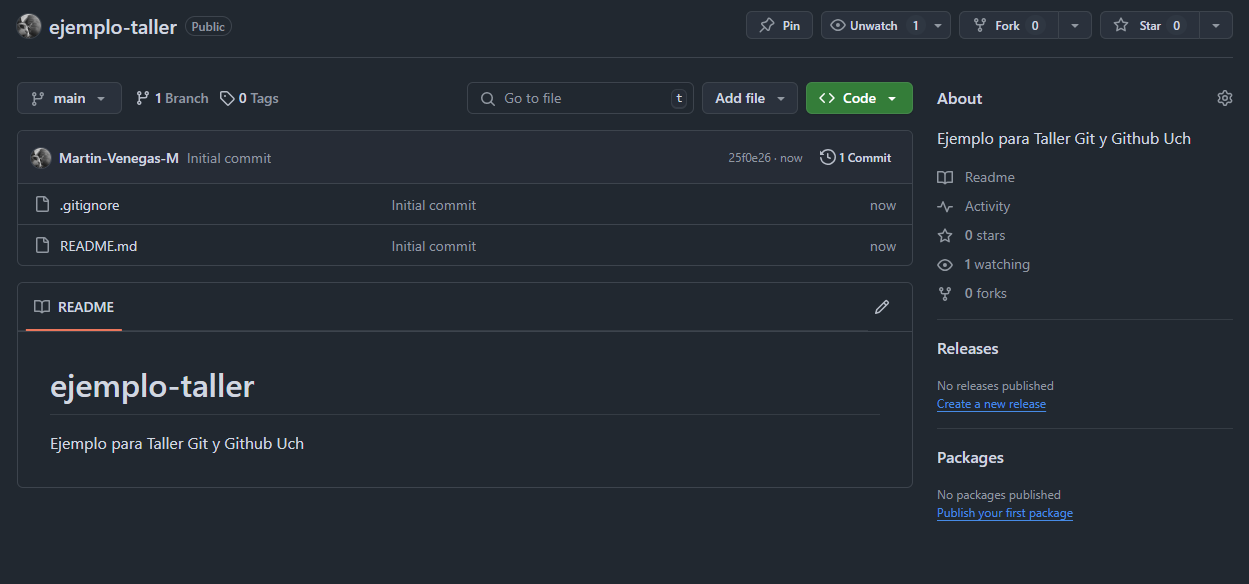Image resolution: width=1249 pixels, height=584 pixels.
Task: Click the file icon next to .gitignore
Action: point(42,205)
